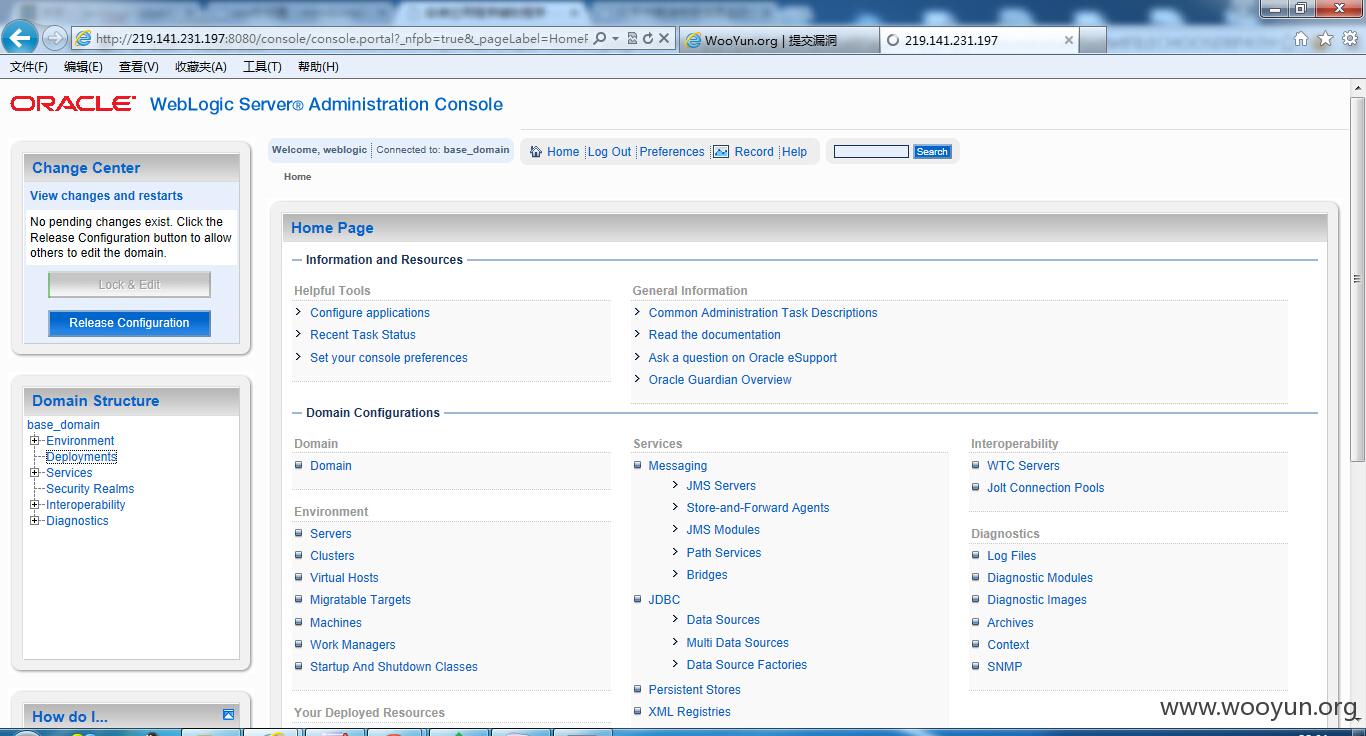Screen dimensions: 1366x736
Task: Open Oracle Guardian Overview link
Action: point(720,380)
